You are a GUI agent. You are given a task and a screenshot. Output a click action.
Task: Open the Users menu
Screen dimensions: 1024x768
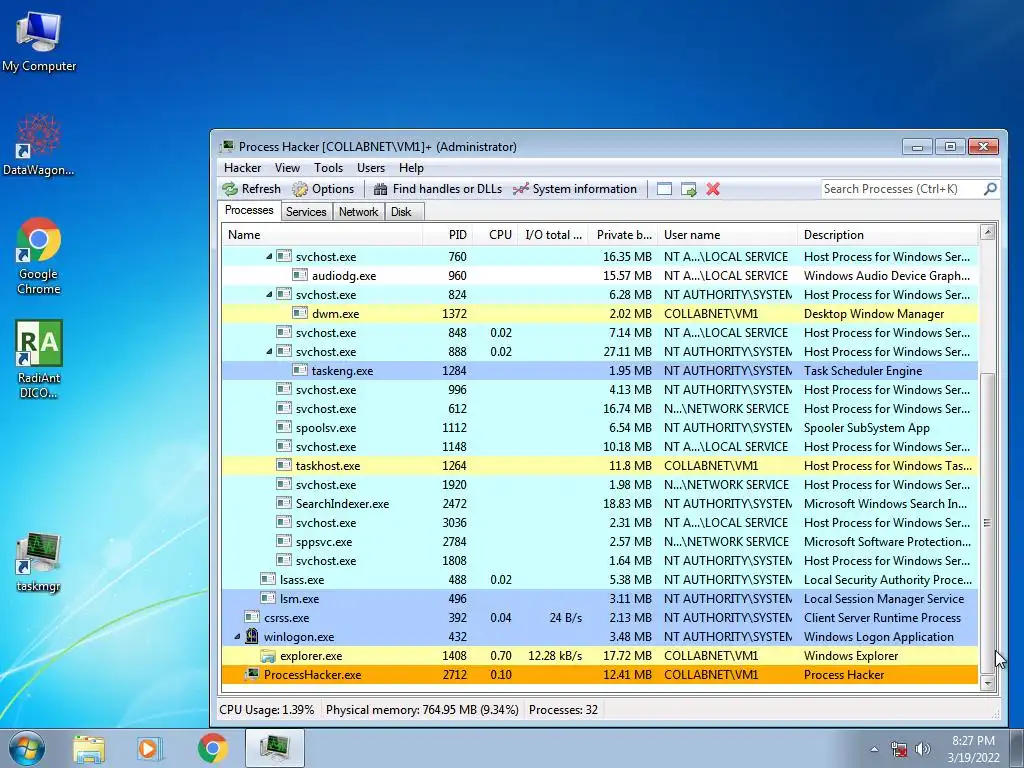point(371,168)
